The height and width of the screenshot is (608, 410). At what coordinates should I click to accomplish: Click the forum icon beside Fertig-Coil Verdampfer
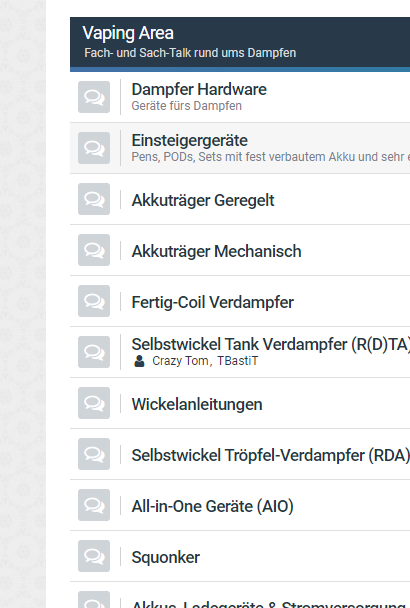[94, 301]
